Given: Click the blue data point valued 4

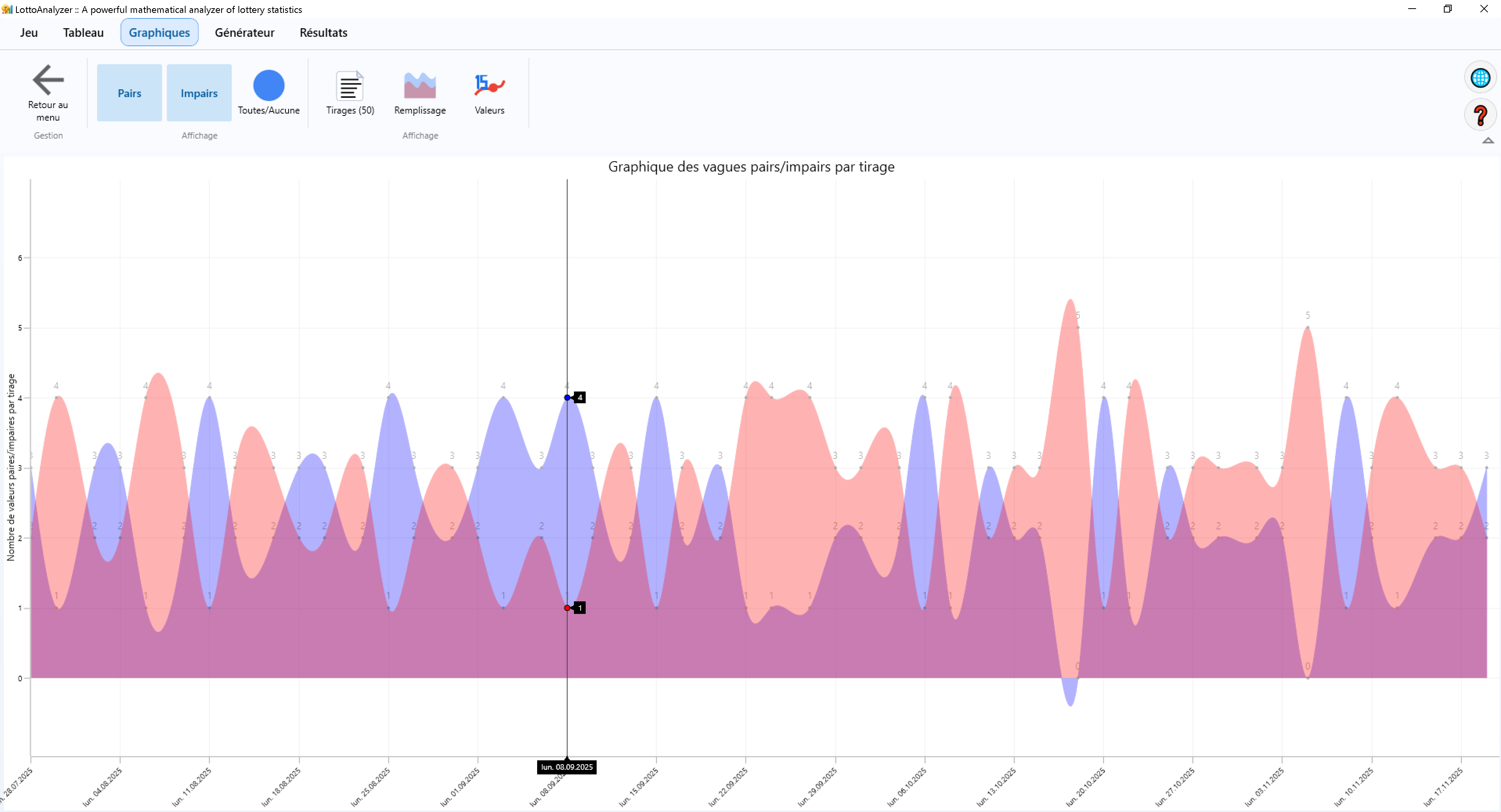Looking at the screenshot, I should [567, 397].
